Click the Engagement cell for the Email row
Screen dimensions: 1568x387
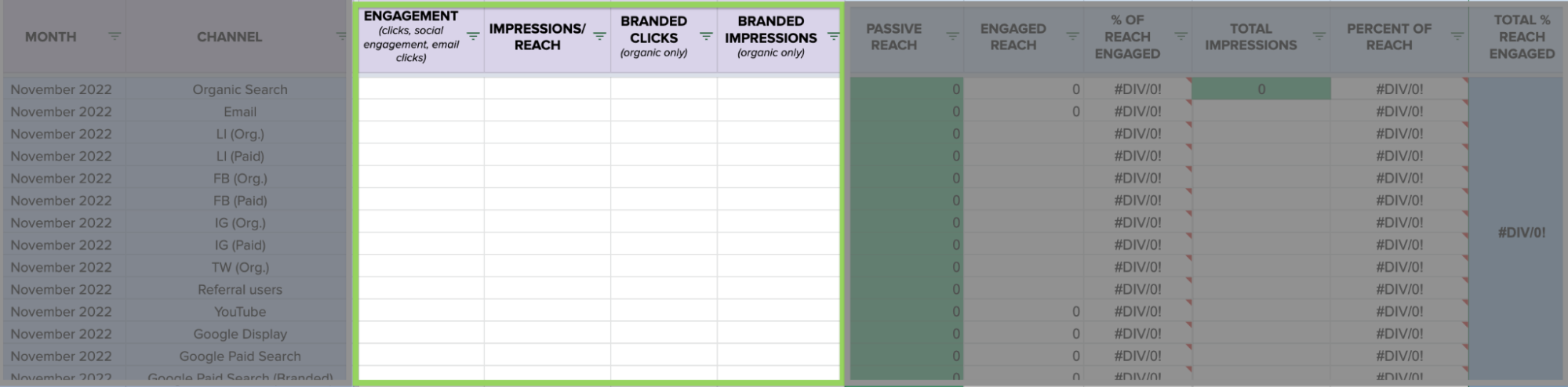coord(421,111)
